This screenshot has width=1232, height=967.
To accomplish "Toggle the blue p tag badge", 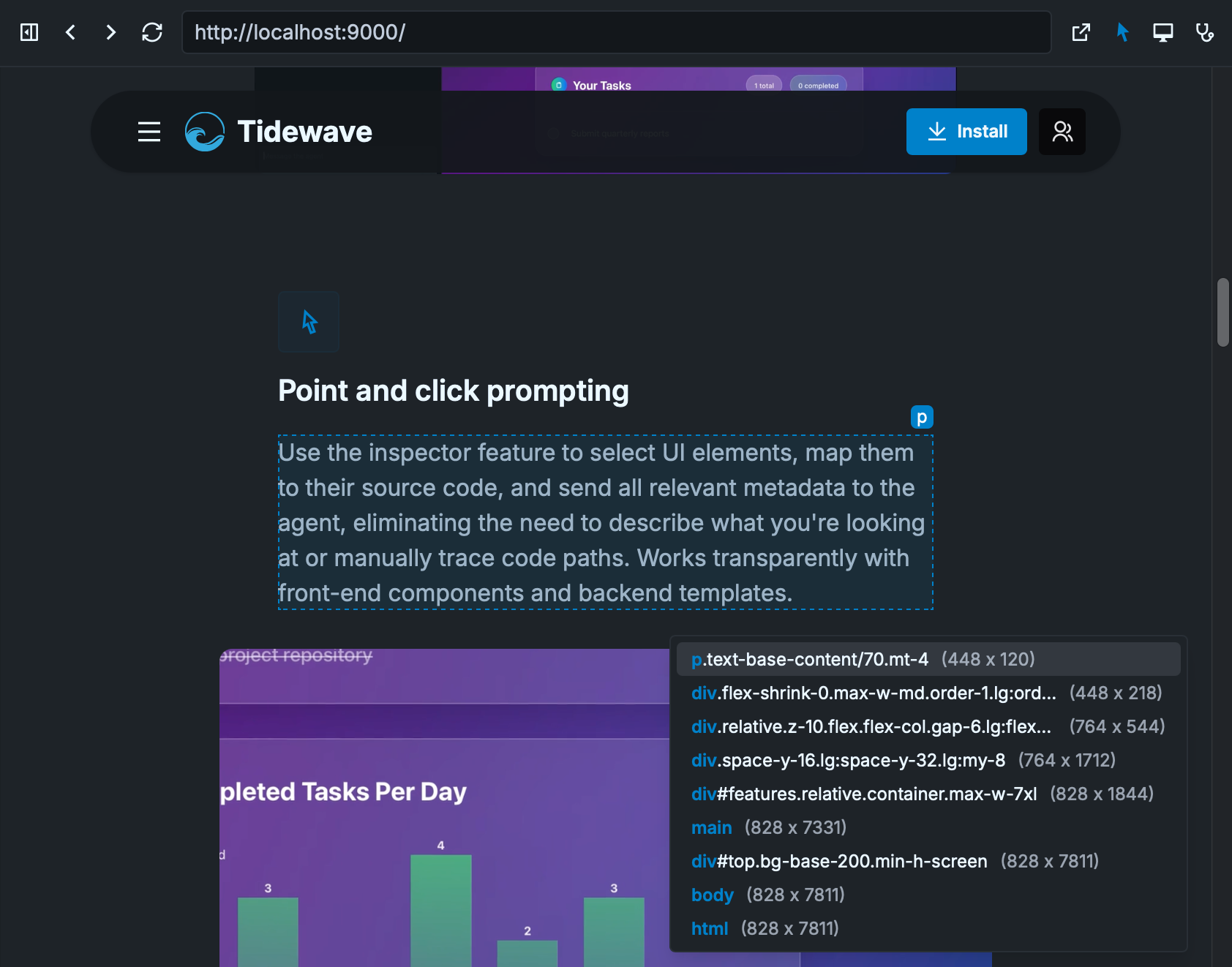I will click(923, 417).
